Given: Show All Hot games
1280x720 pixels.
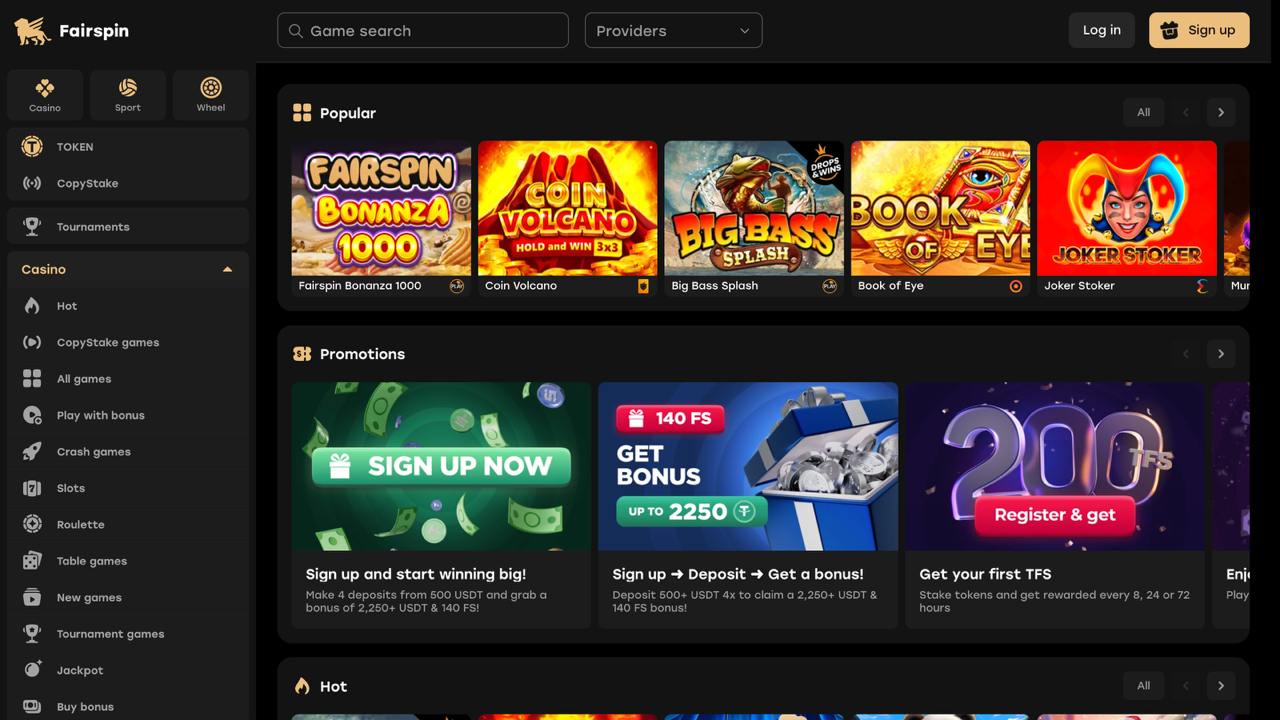Looking at the screenshot, I should click(1143, 685).
